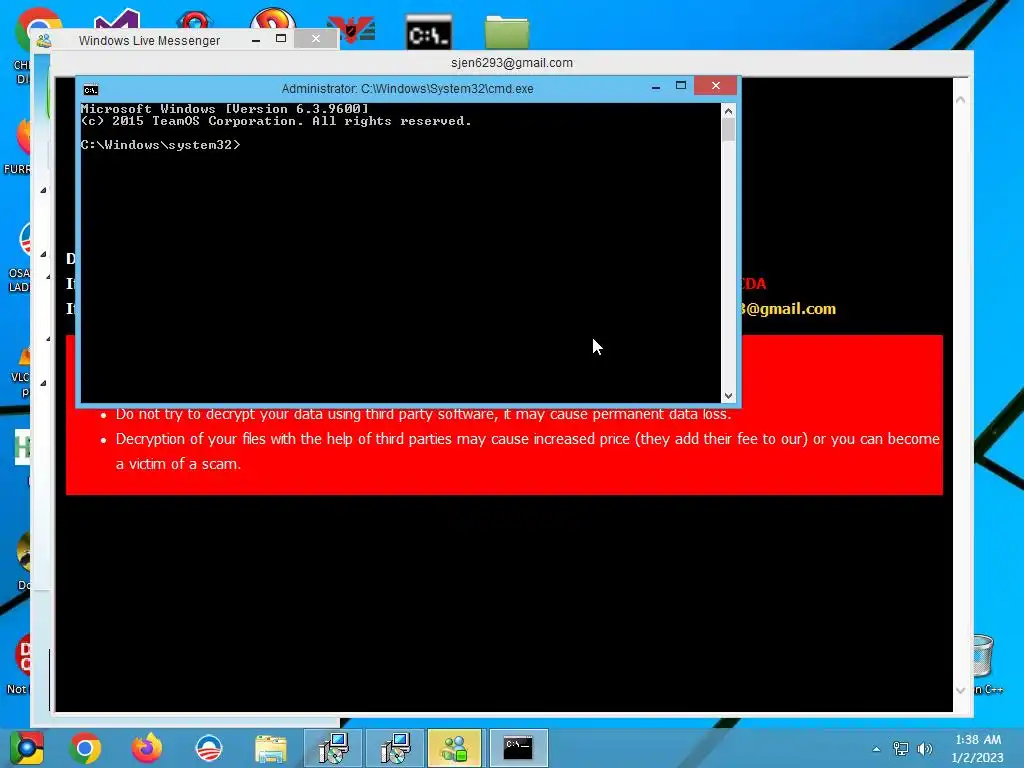Click the Windows Live Messenger title icon
Viewport: 1024px width, 768px height.
click(44, 40)
